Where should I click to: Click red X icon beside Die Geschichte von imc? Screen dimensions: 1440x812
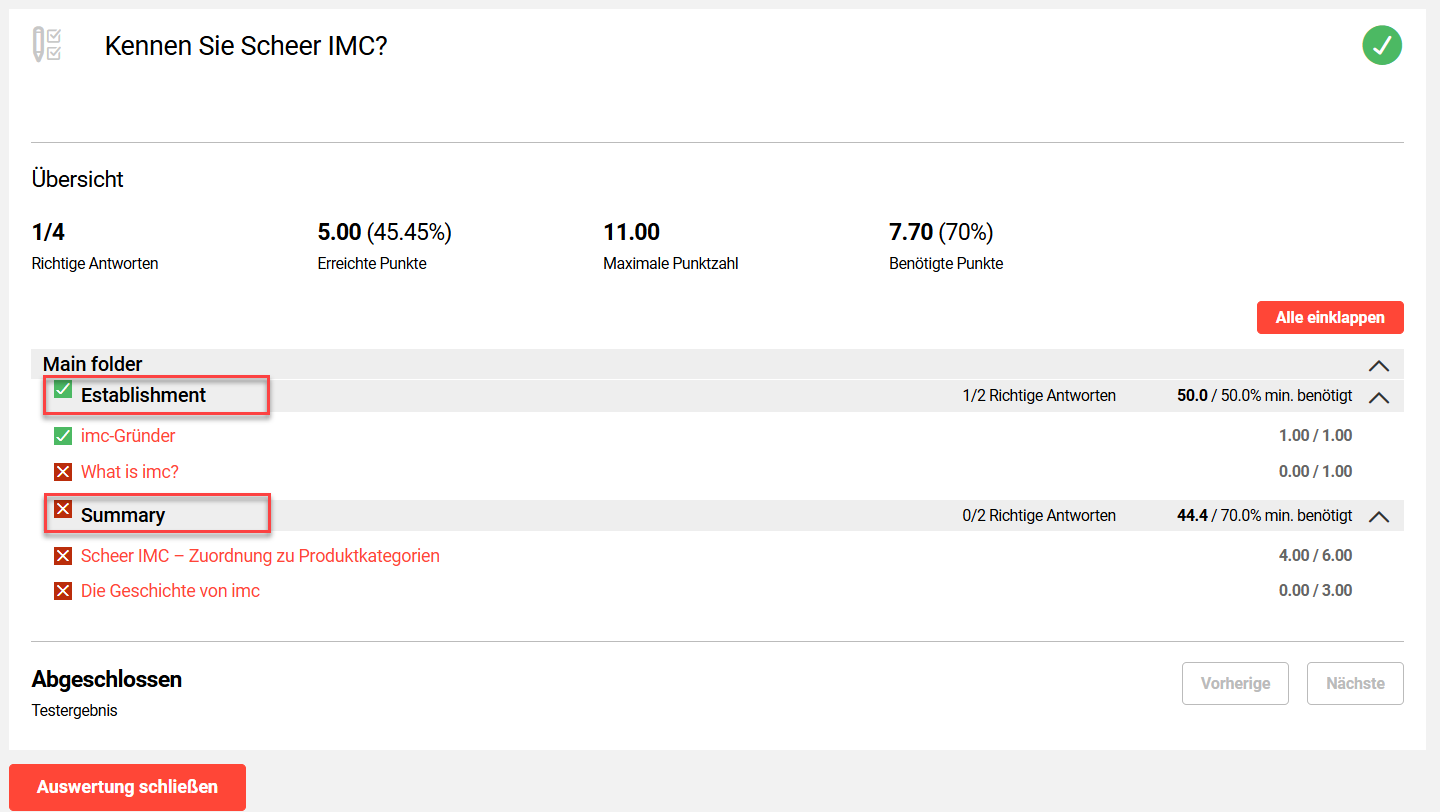pos(63,591)
